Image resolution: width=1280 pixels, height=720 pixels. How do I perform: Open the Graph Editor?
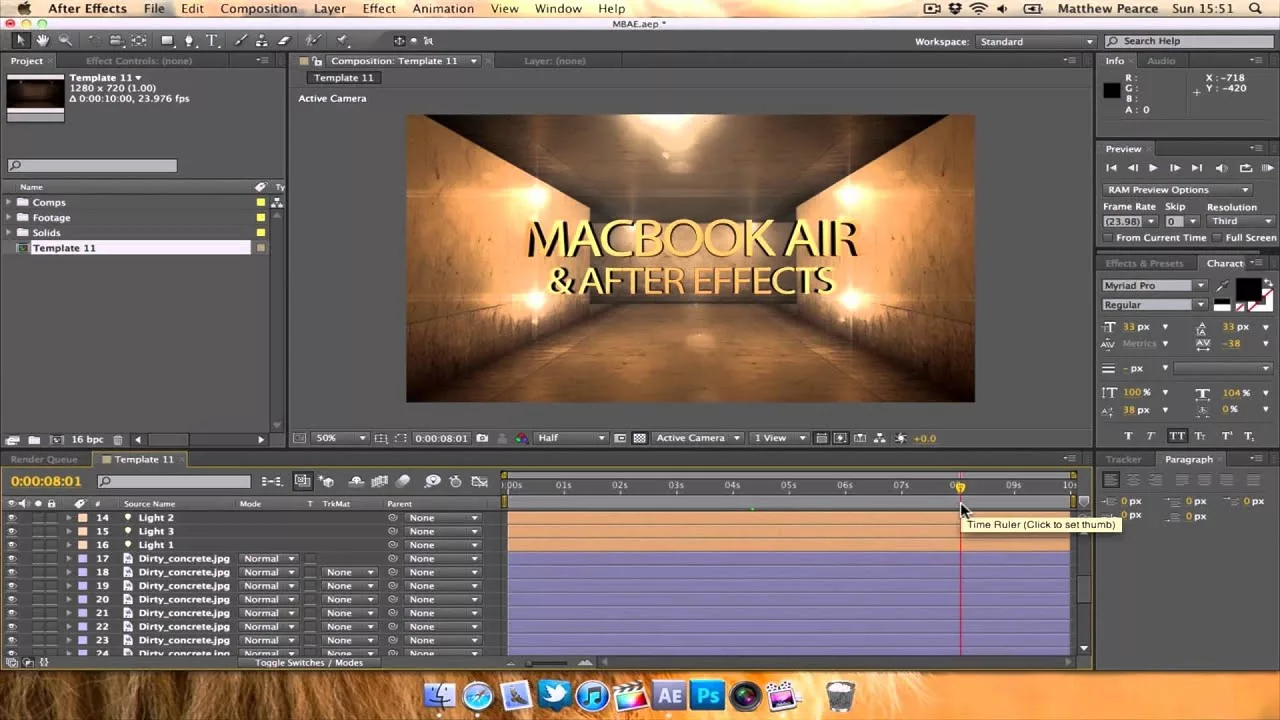(478, 481)
